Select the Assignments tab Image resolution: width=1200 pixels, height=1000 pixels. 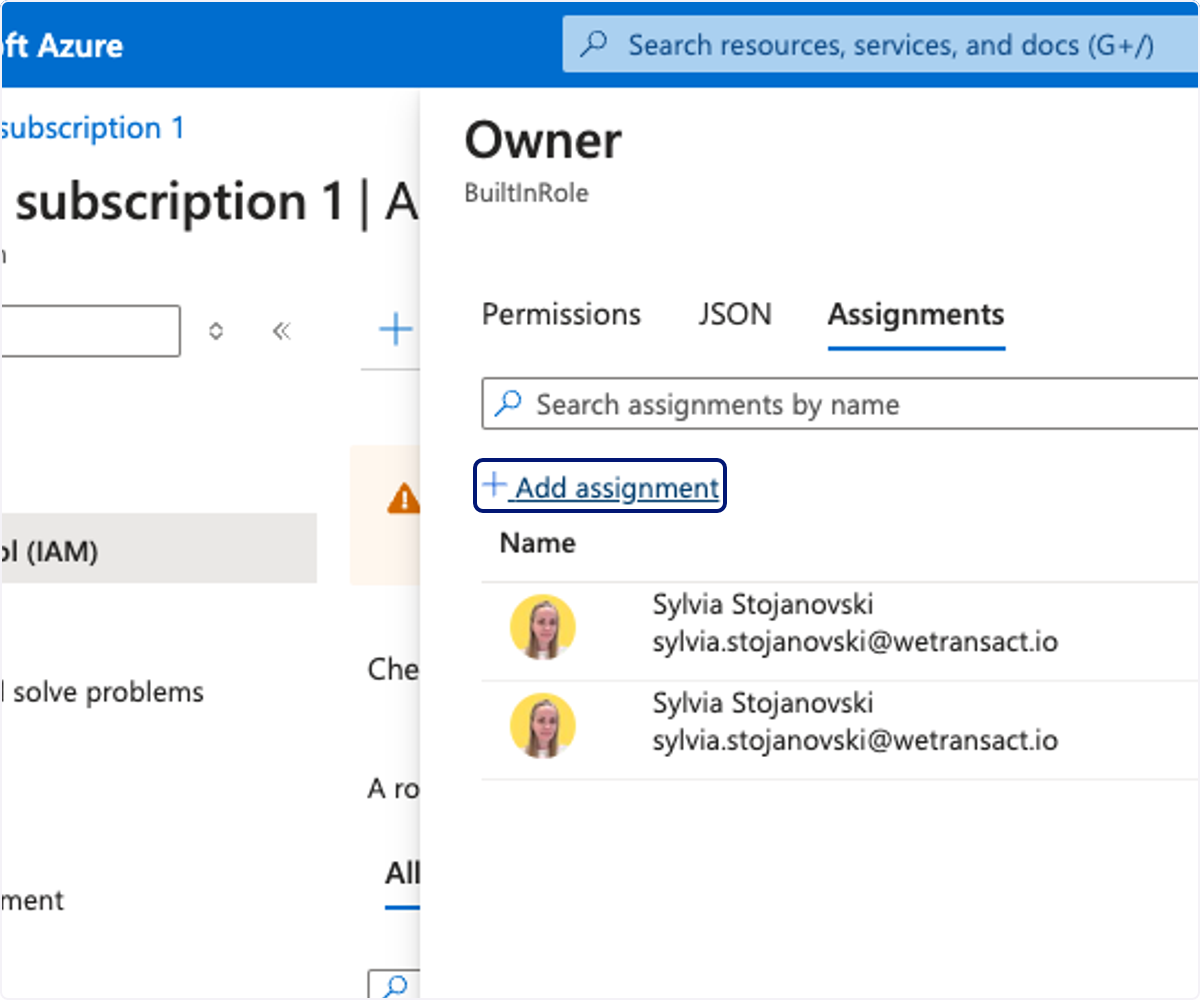point(916,315)
